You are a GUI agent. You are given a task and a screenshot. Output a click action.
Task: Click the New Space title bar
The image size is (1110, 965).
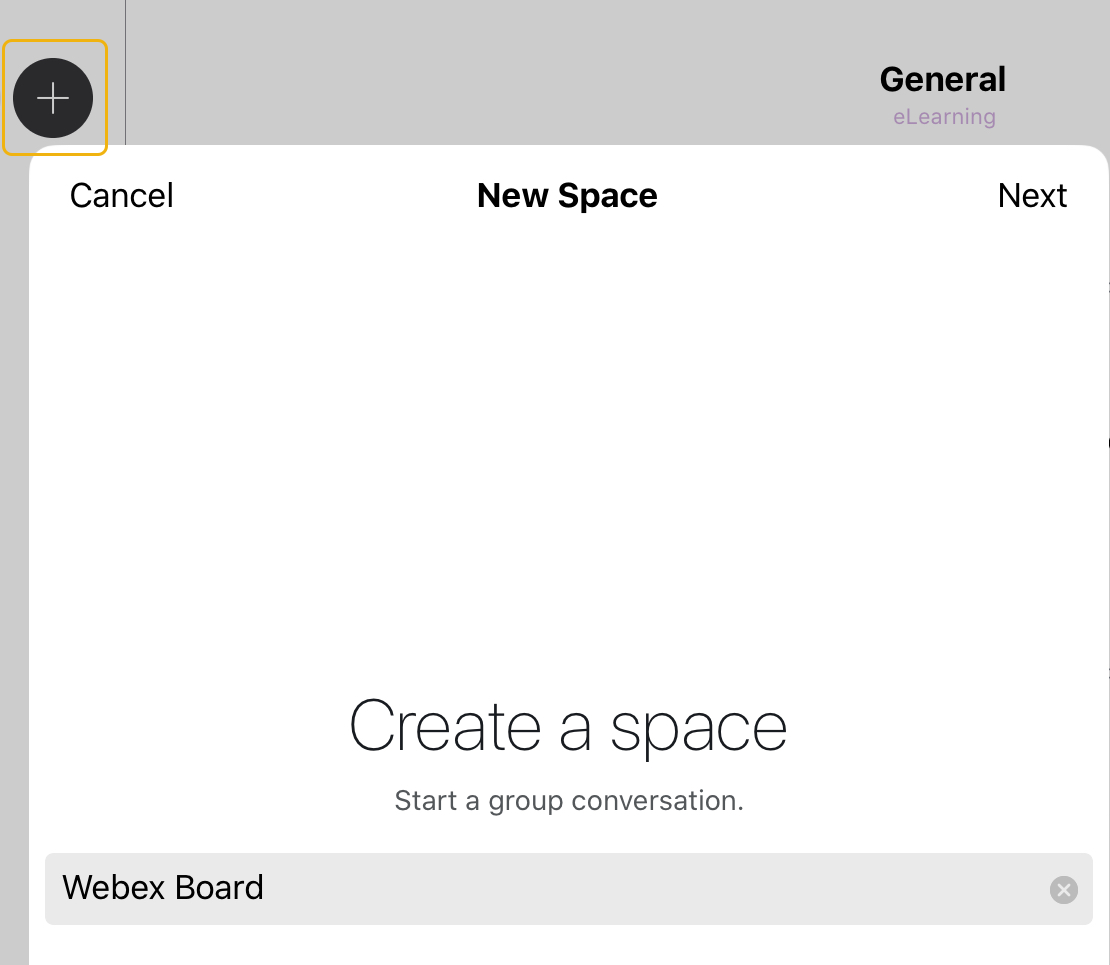pos(567,196)
